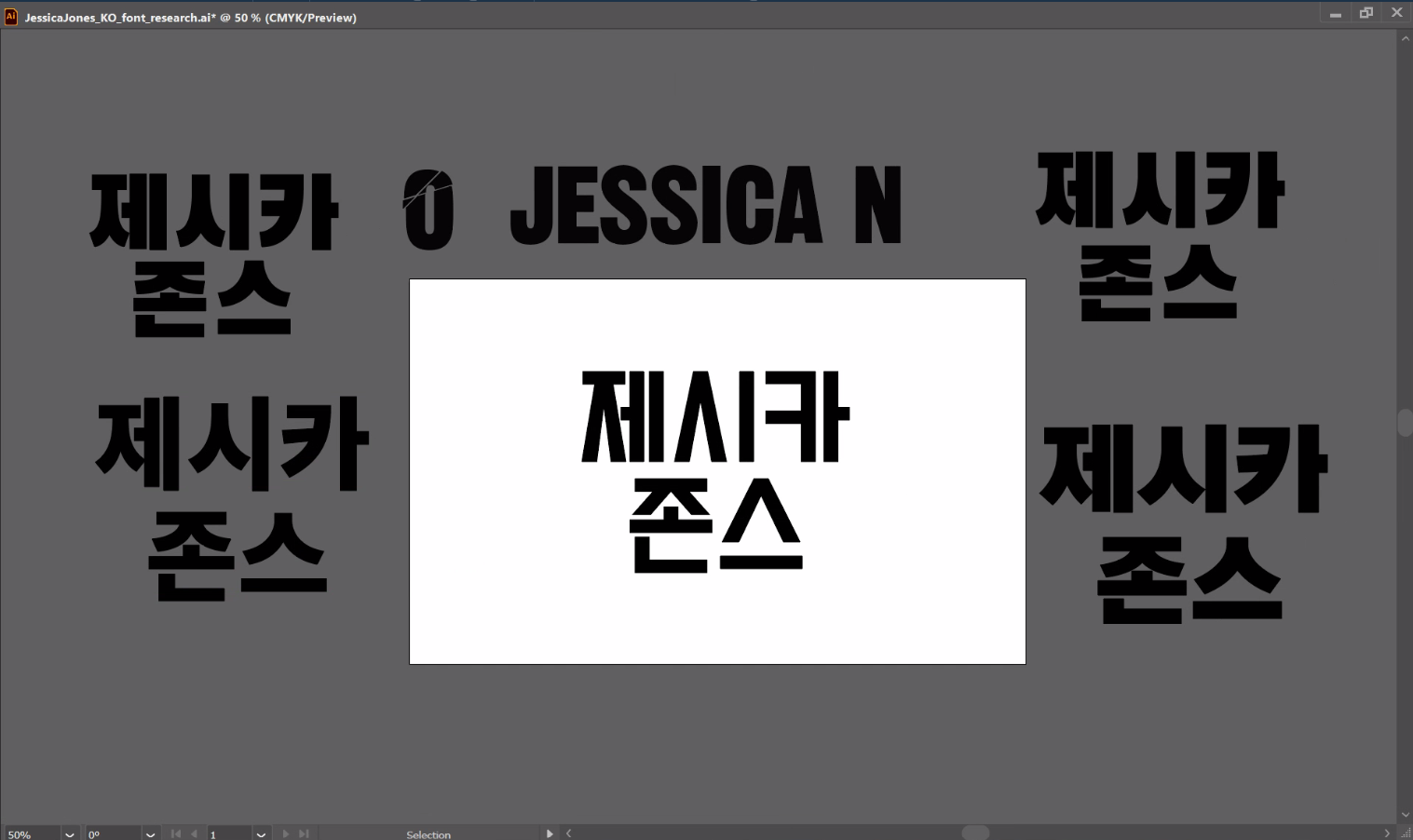Open the artboard number dropdown
Screen dimensions: 1413x840
(x=261, y=833)
